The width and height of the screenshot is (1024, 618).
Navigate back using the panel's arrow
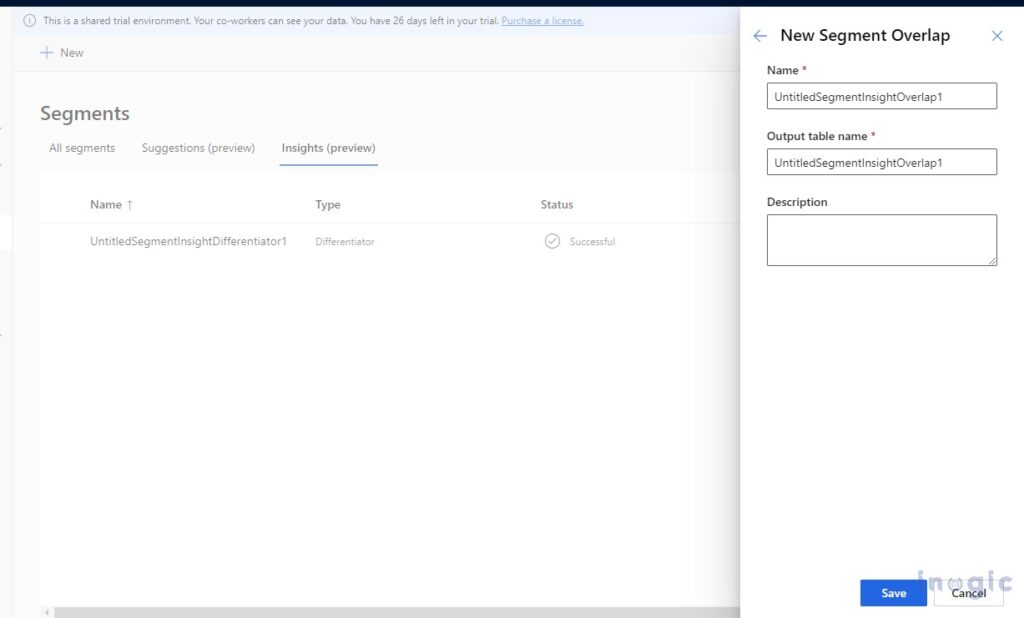760,36
